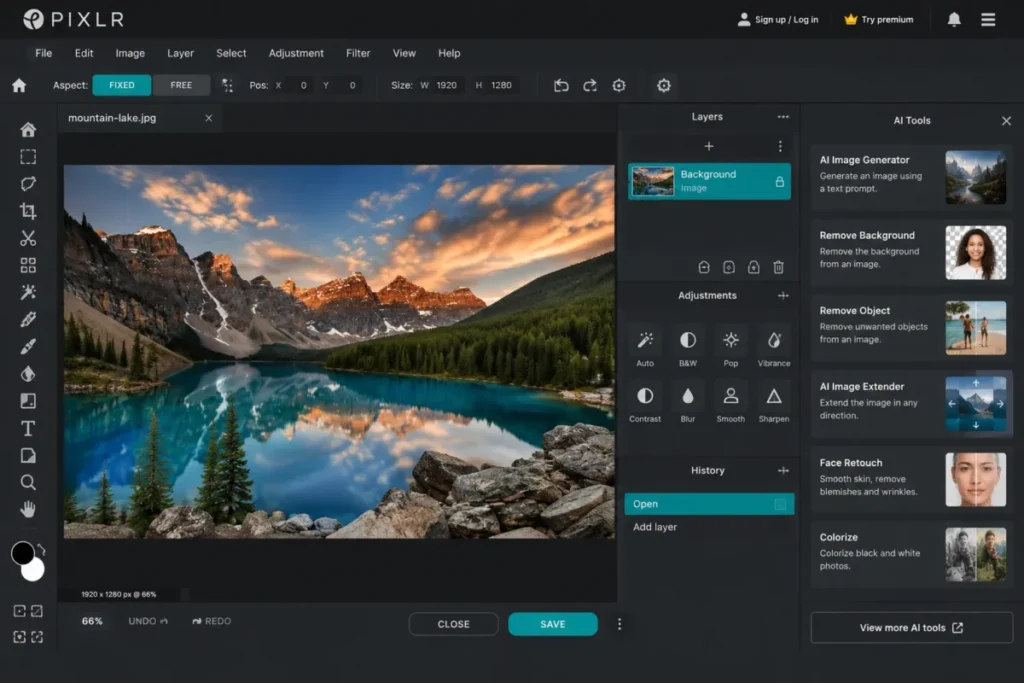The image size is (1024, 683).
Task: Add a new layer with plus icon
Action: click(709, 146)
